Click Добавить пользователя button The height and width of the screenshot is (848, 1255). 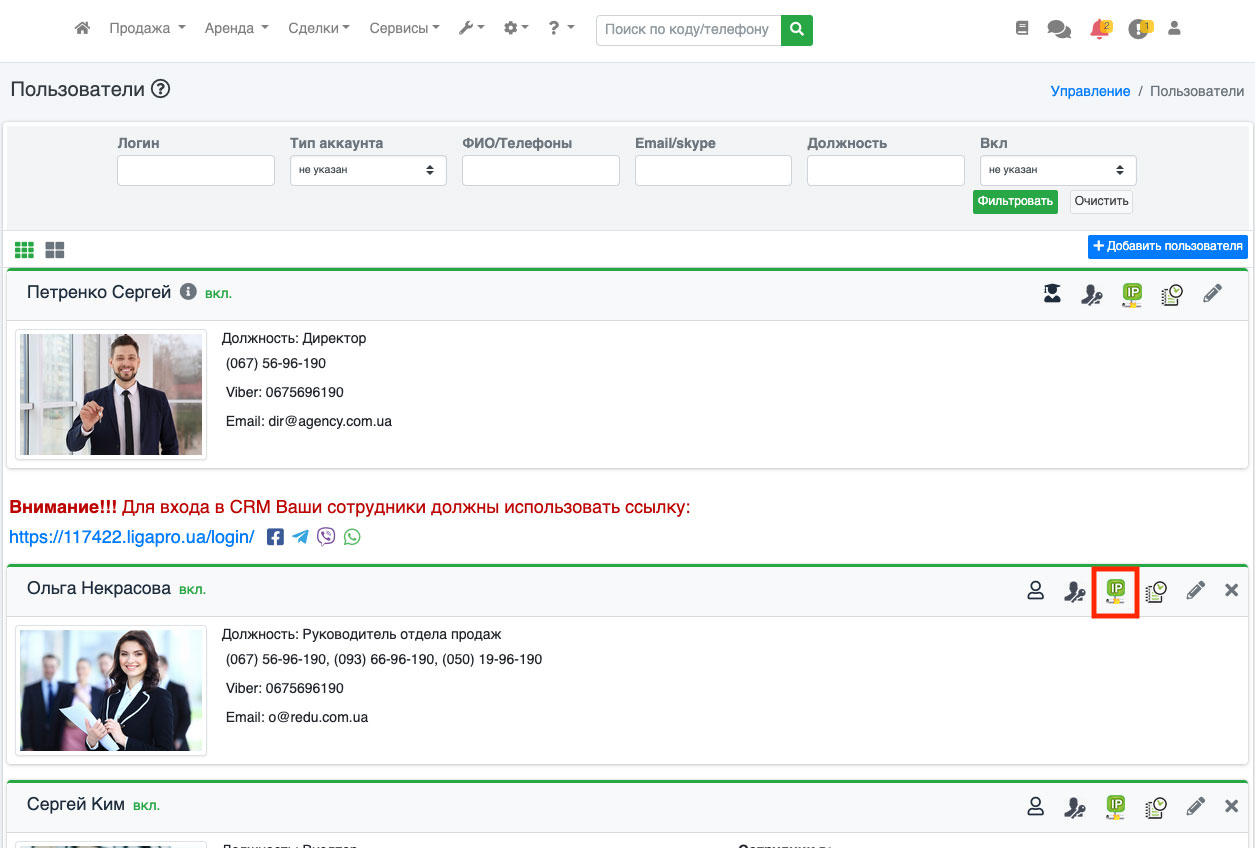coord(1167,246)
